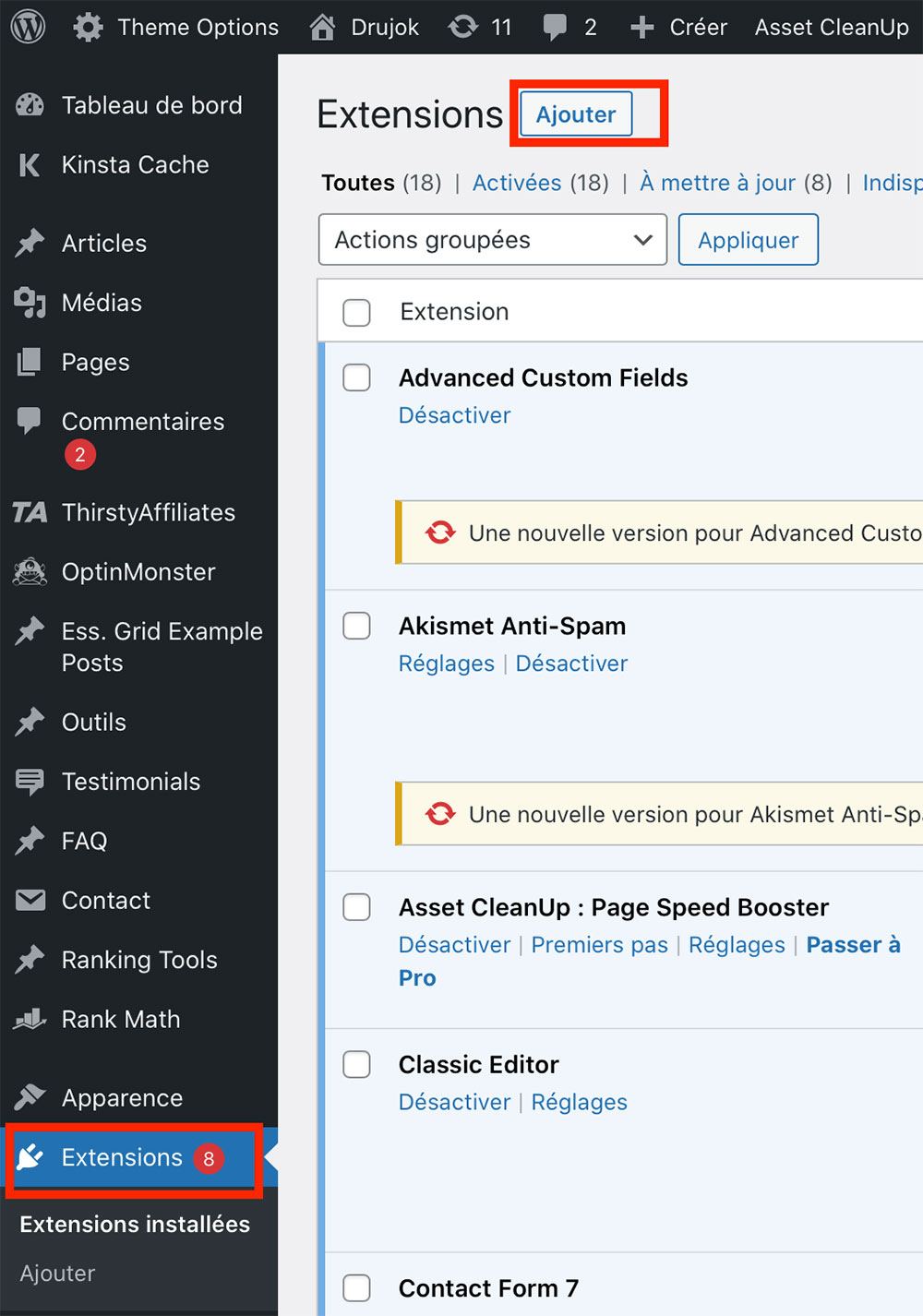The height and width of the screenshot is (1316, 923).
Task: Click the WordPress logo icon
Action: pyautogui.click(x=29, y=27)
